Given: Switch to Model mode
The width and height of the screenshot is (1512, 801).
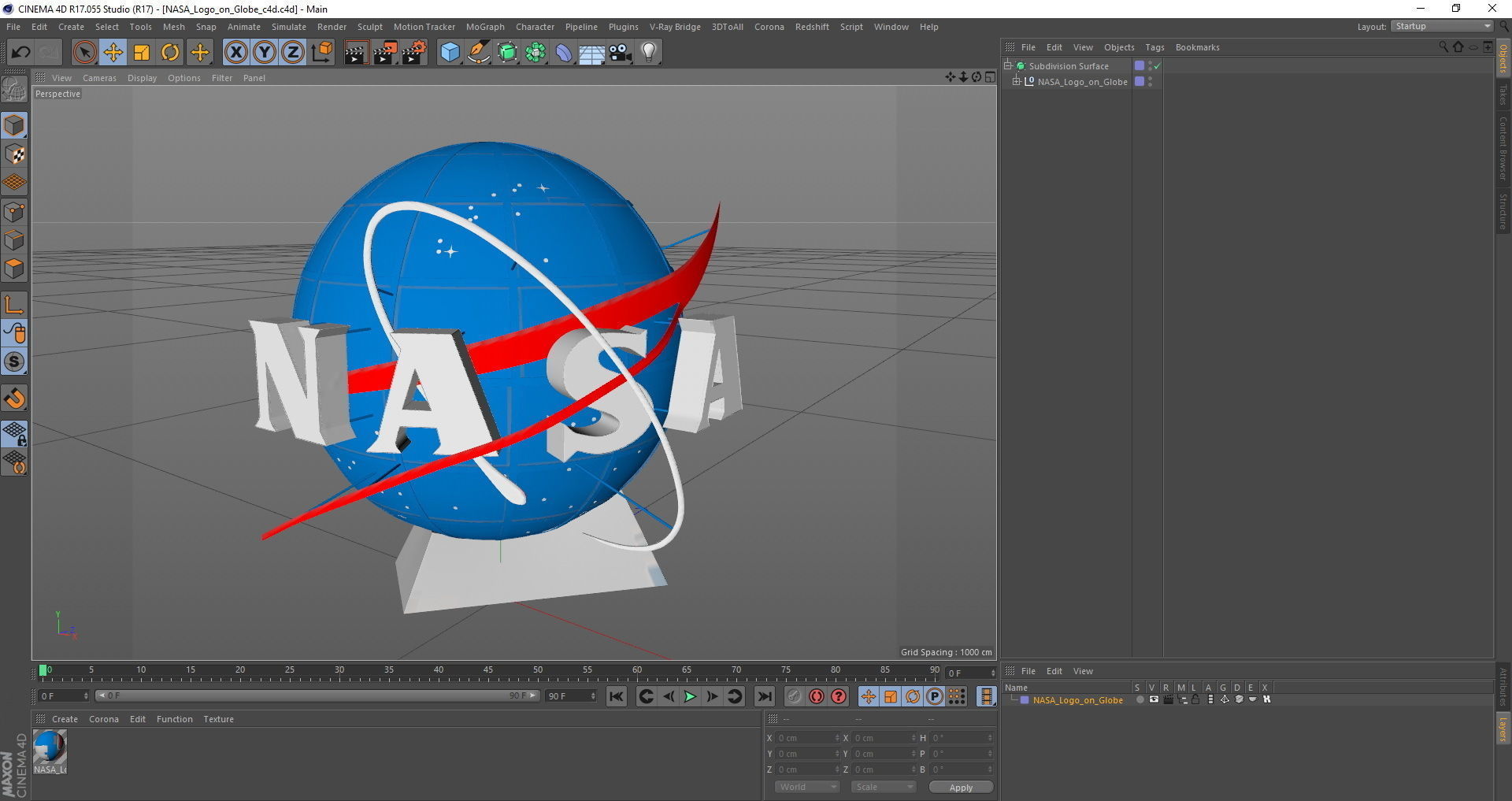Looking at the screenshot, I should (x=14, y=125).
